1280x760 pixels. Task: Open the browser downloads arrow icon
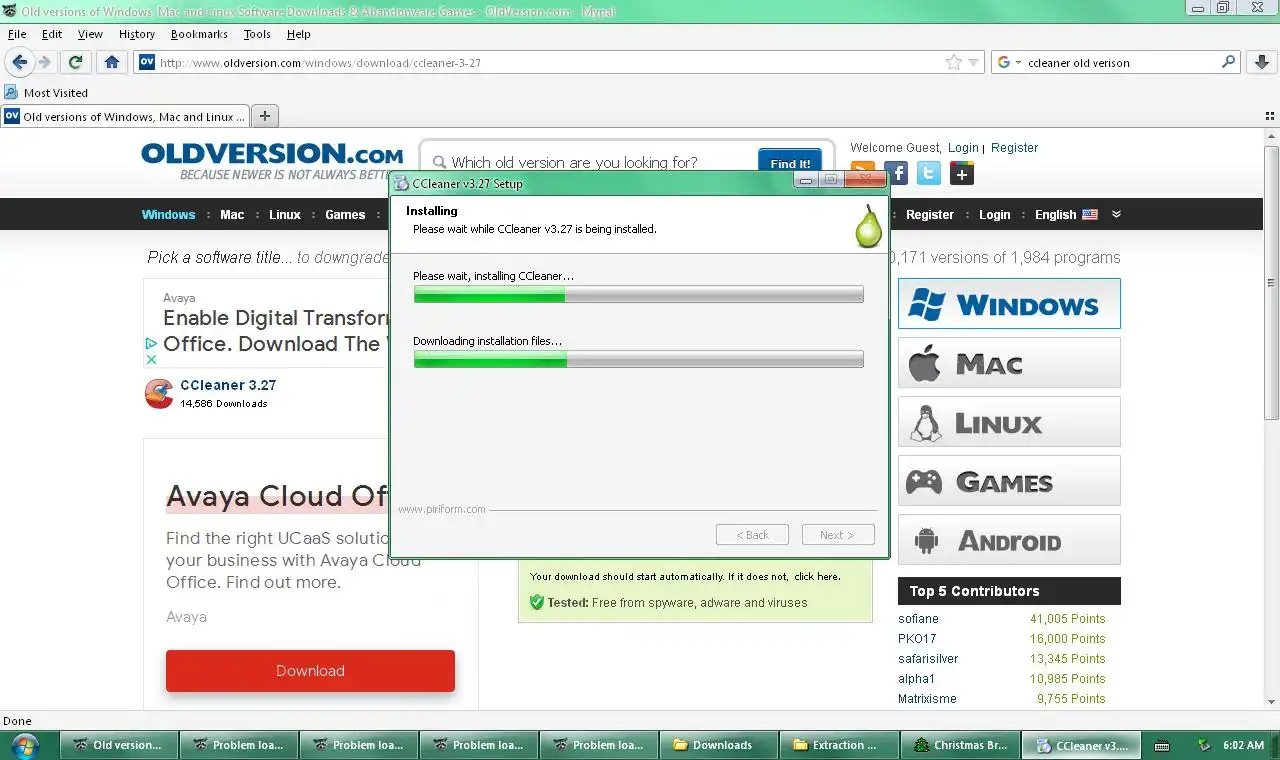1262,62
